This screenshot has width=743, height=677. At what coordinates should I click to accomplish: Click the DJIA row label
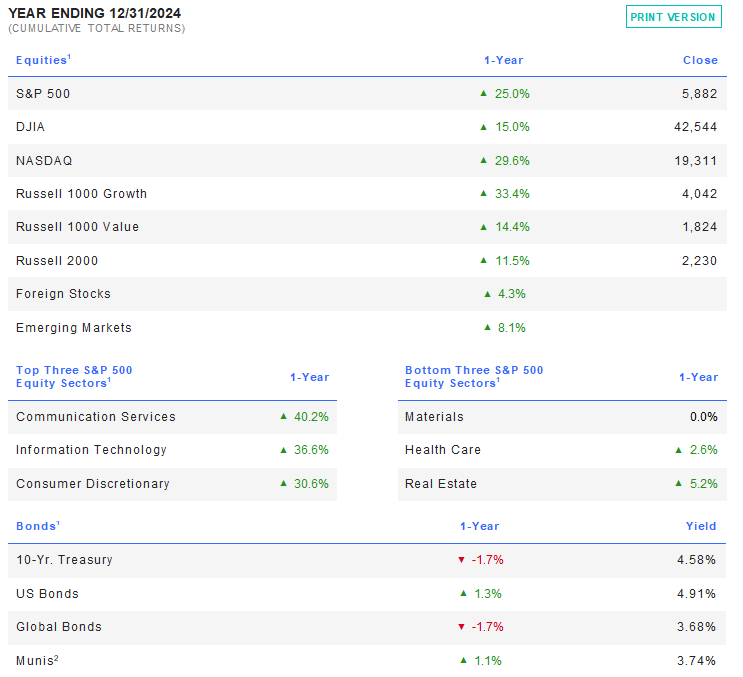[x=30, y=127]
